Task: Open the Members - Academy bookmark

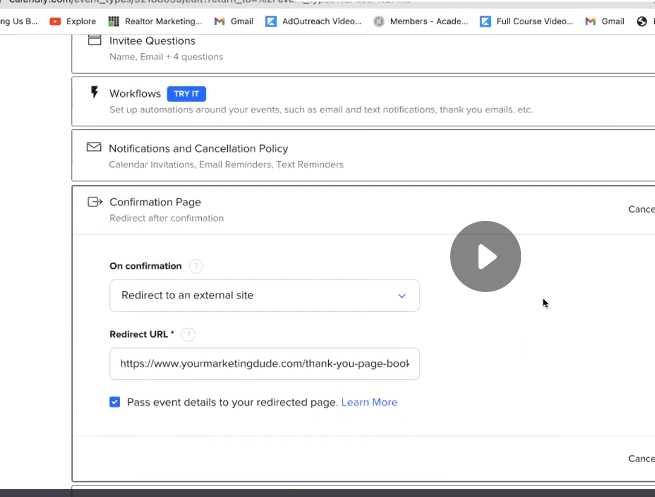Action: tap(421, 21)
